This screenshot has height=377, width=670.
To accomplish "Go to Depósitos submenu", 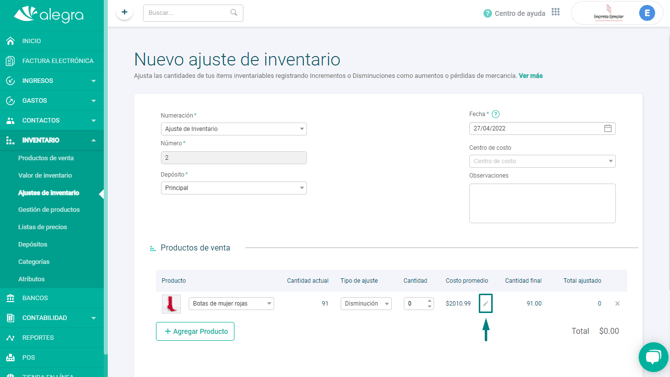I will 32,244.
